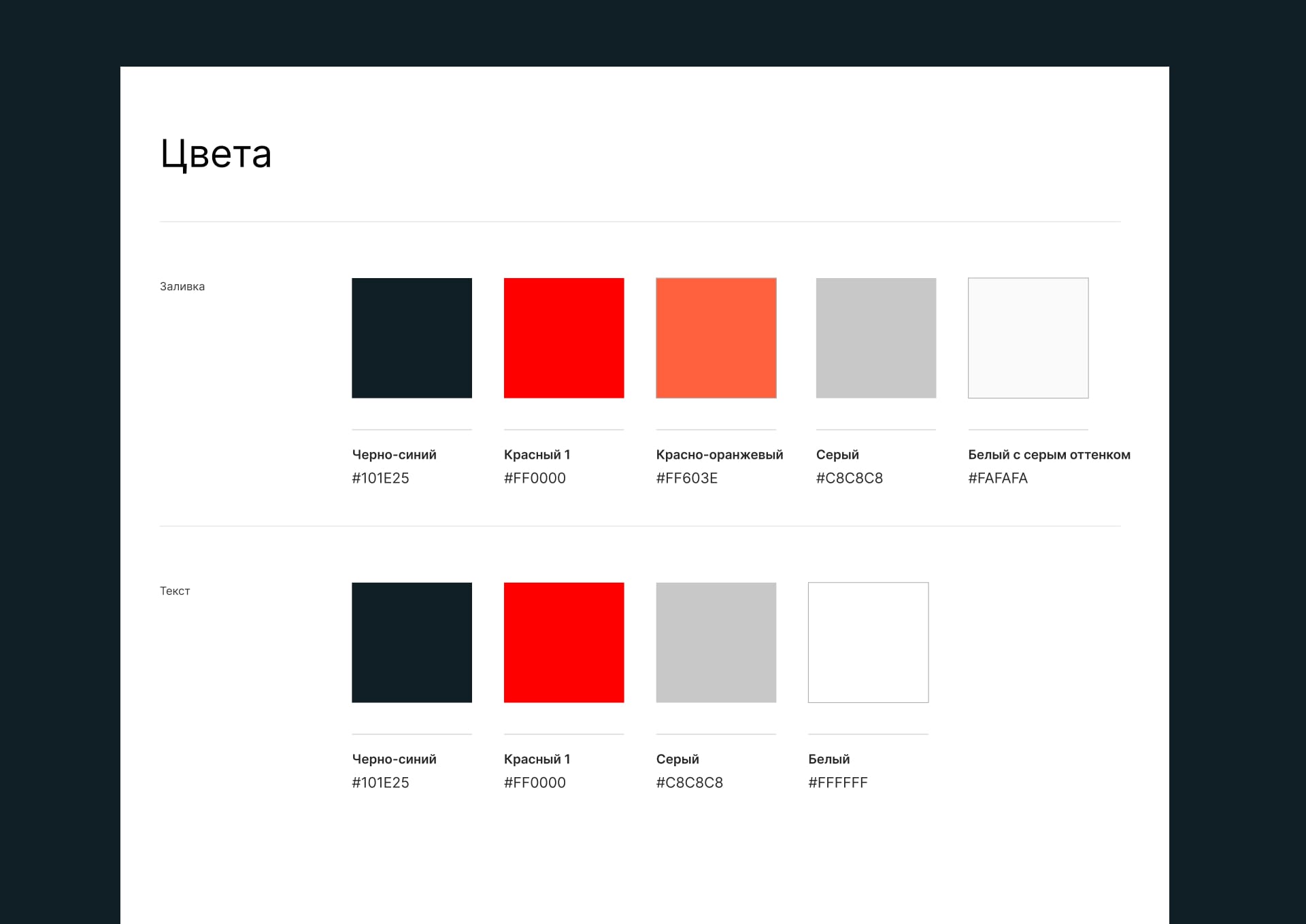The width and height of the screenshot is (1306, 924).
Task: Click the Текст section label
Action: [x=175, y=592]
